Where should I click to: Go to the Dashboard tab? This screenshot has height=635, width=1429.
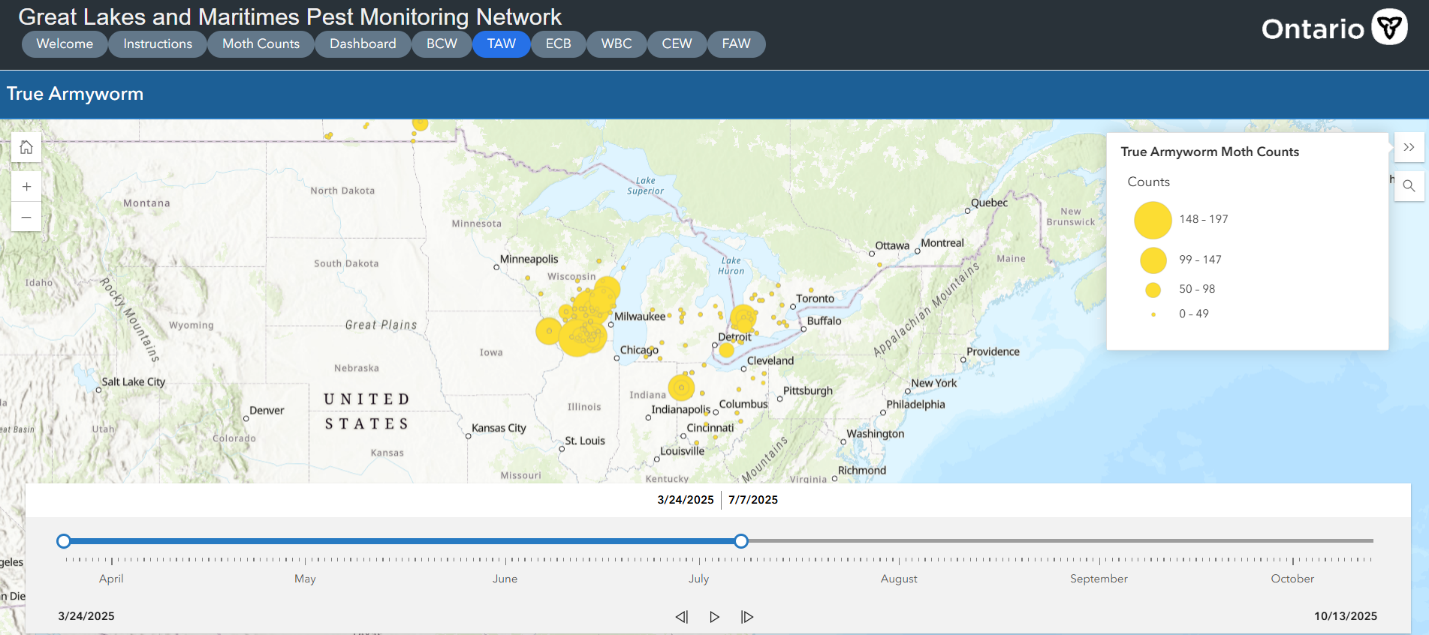click(362, 44)
